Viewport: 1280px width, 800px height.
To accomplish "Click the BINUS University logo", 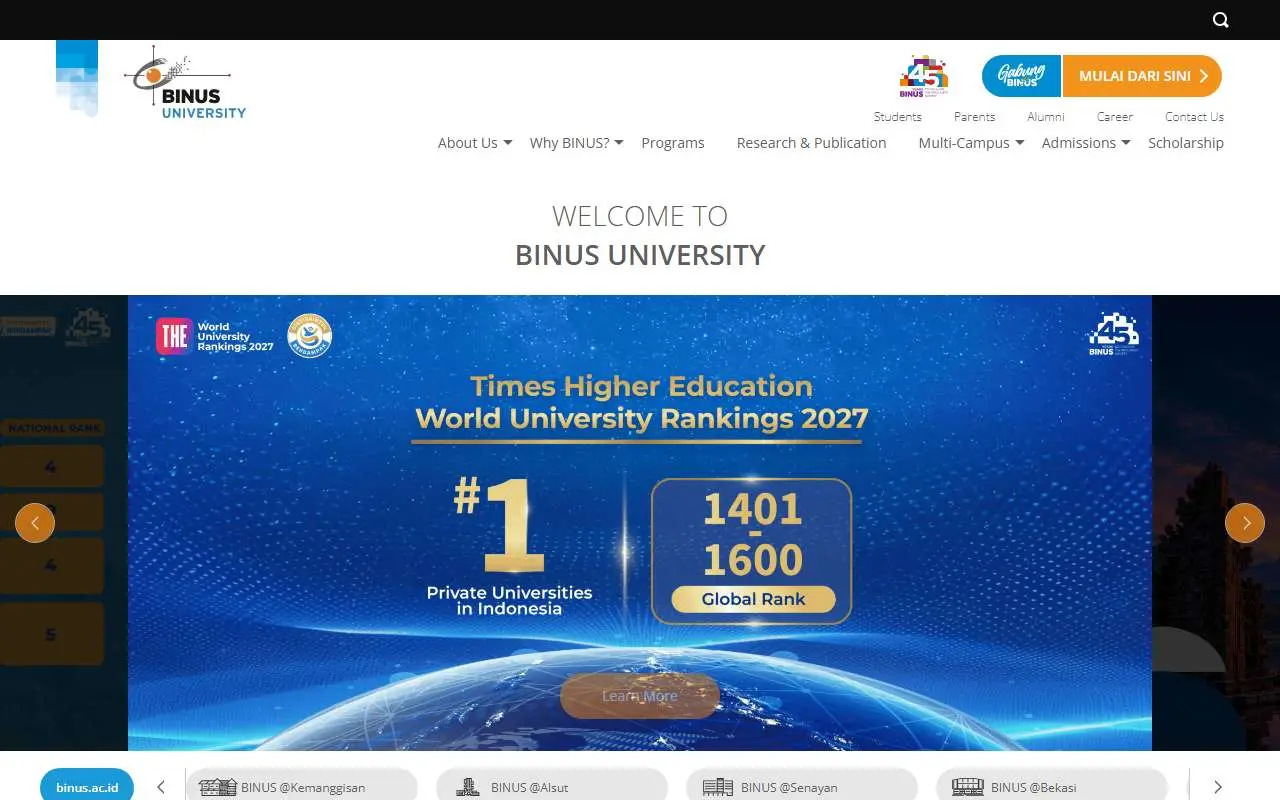I will pyautogui.click(x=185, y=83).
